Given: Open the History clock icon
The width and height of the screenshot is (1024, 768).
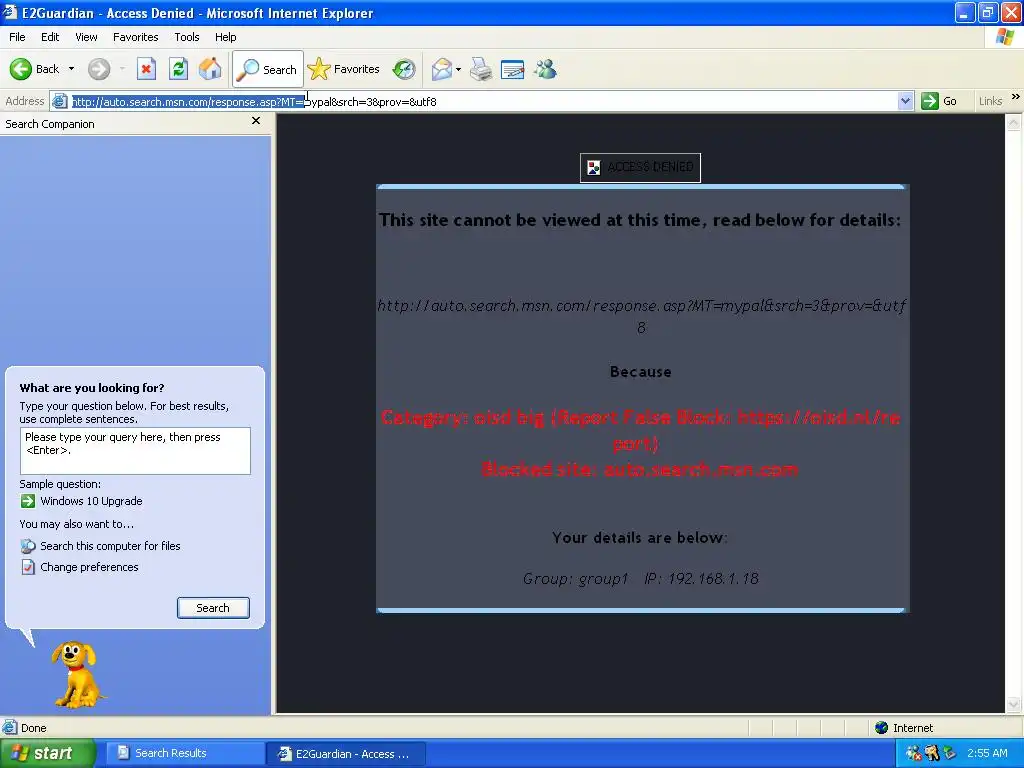Looking at the screenshot, I should 404,69.
